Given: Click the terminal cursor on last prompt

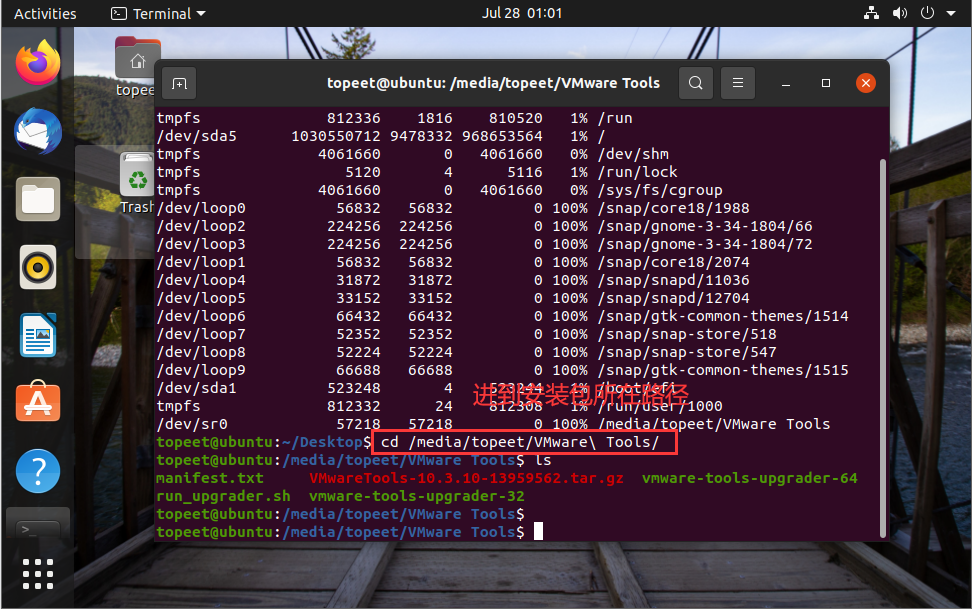Looking at the screenshot, I should (538, 531).
